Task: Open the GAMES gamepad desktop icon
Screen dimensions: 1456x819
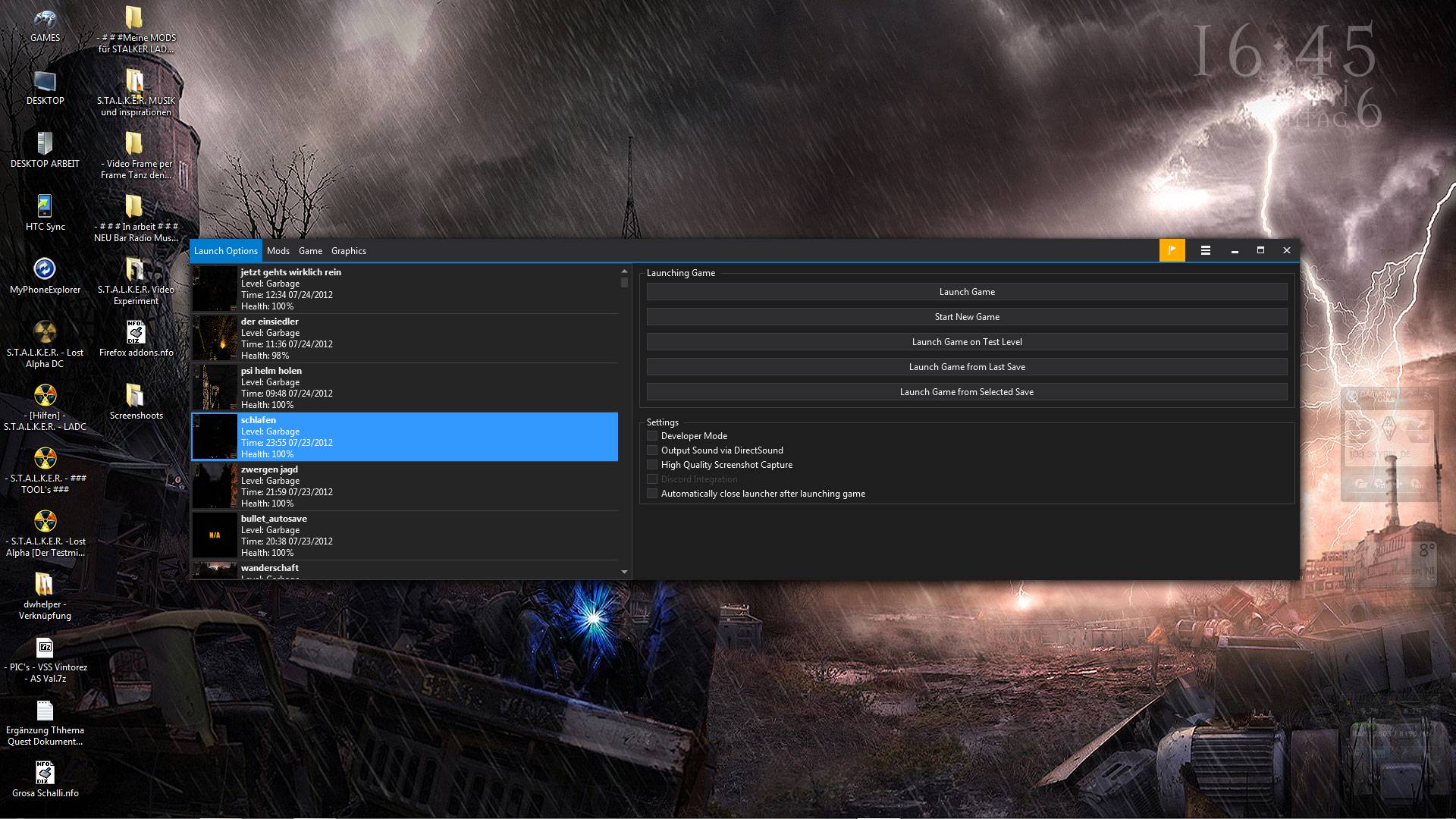Action: 45,18
